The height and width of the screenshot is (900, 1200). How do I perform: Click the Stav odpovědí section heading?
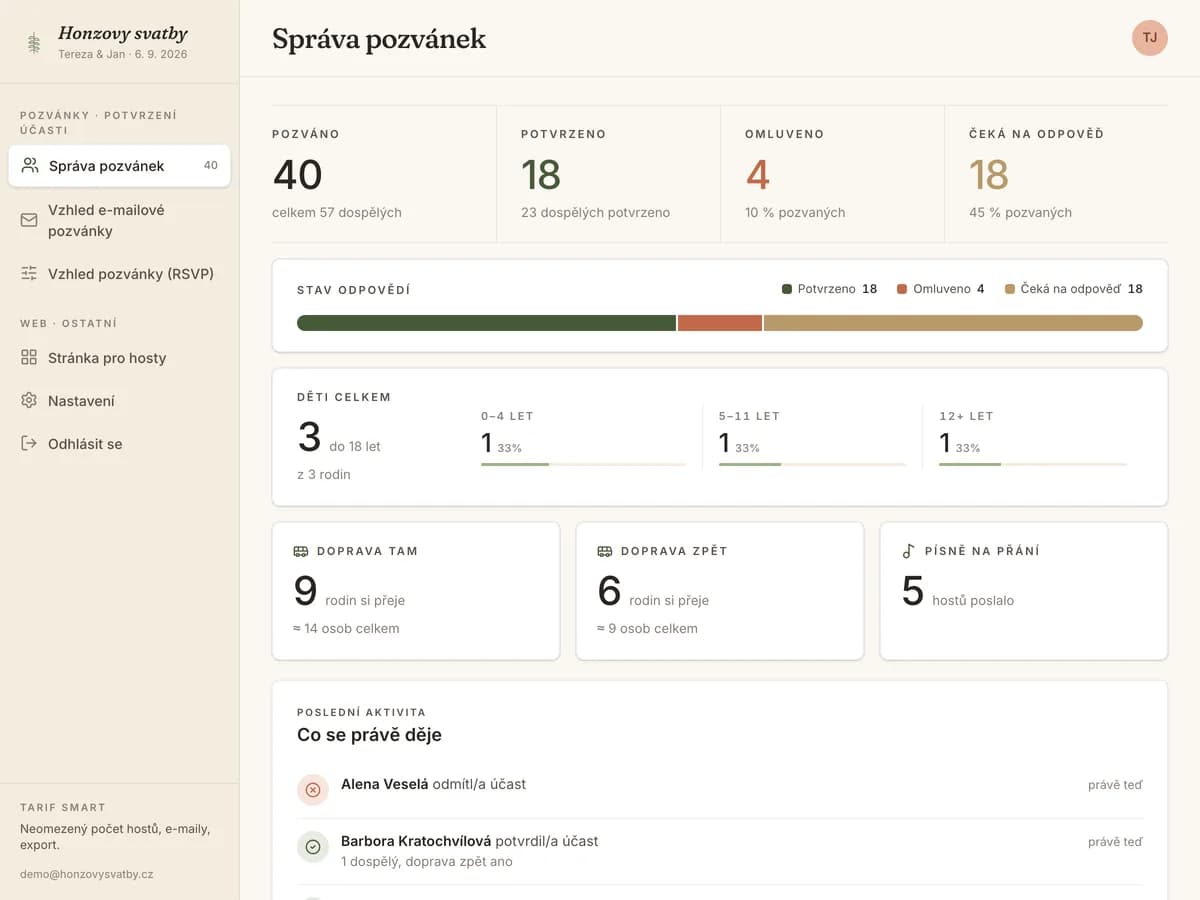353,290
